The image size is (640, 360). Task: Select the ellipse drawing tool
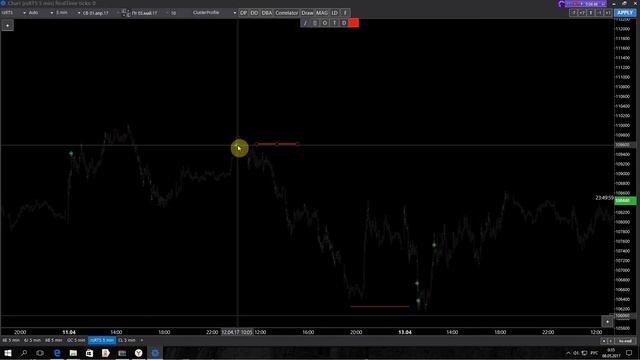[324, 23]
